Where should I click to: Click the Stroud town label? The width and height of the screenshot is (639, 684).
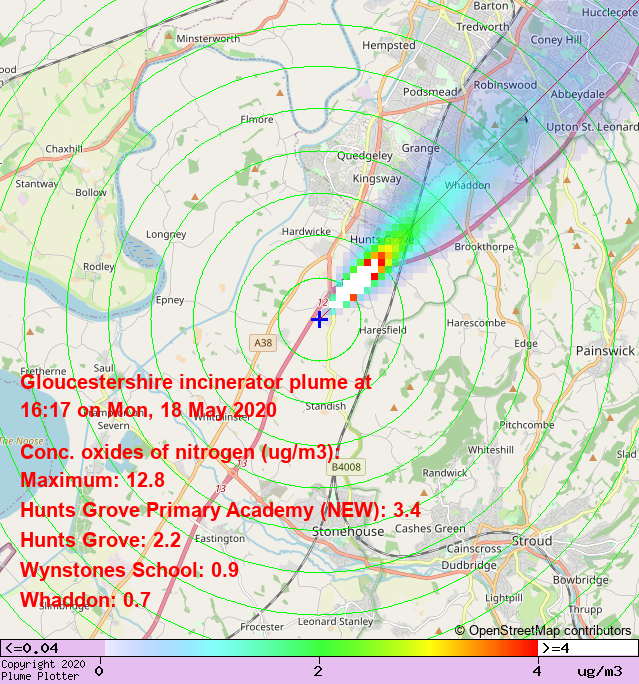pos(532,541)
